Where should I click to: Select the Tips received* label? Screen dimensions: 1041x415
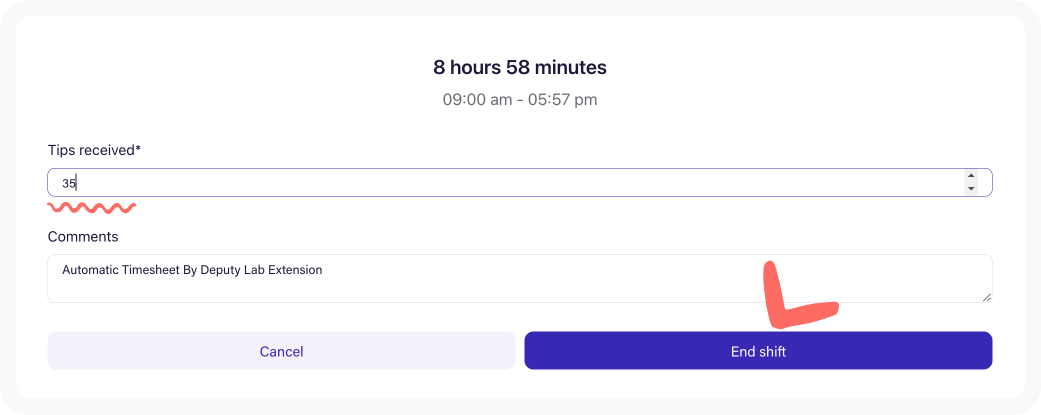click(94, 150)
